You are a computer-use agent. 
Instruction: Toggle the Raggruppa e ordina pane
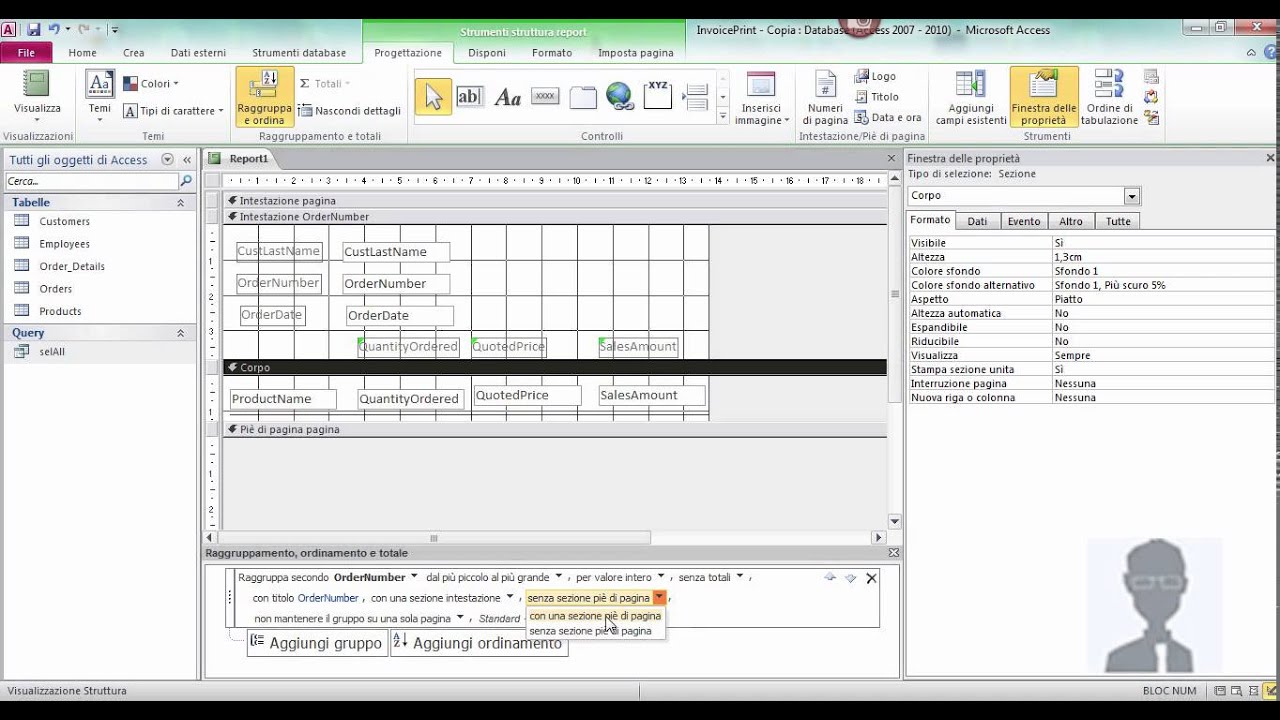click(265, 98)
